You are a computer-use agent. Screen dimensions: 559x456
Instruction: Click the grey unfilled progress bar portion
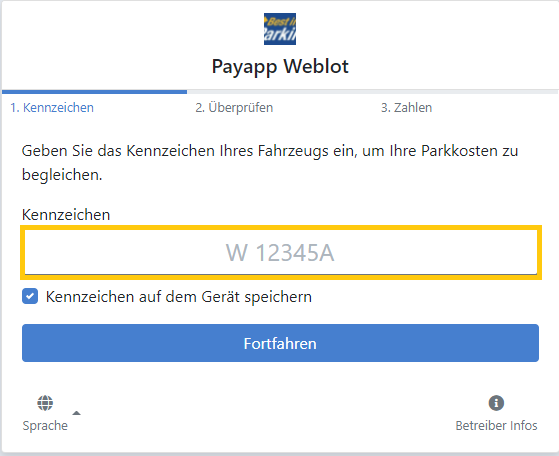click(x=373, y=92)
